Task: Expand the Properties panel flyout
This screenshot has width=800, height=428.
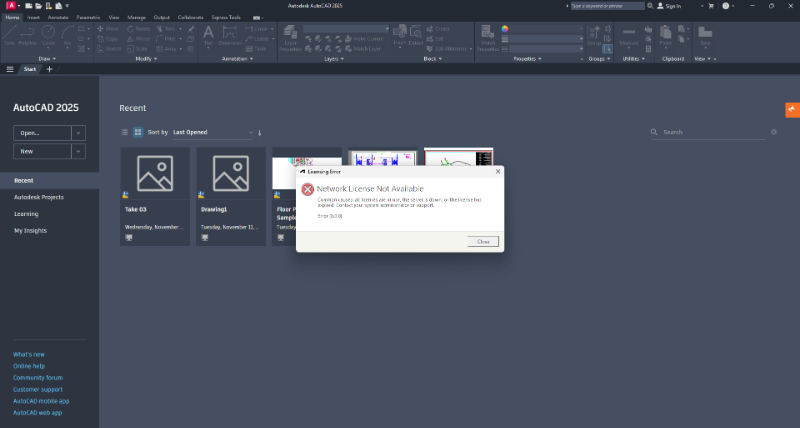Action: coord(528,59)
